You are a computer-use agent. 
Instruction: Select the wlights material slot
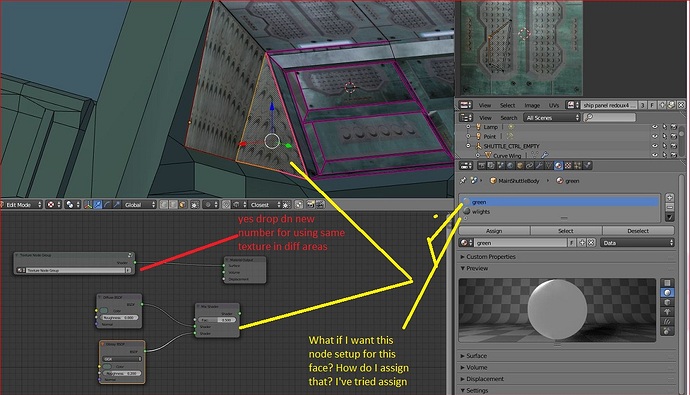point(560,212)
